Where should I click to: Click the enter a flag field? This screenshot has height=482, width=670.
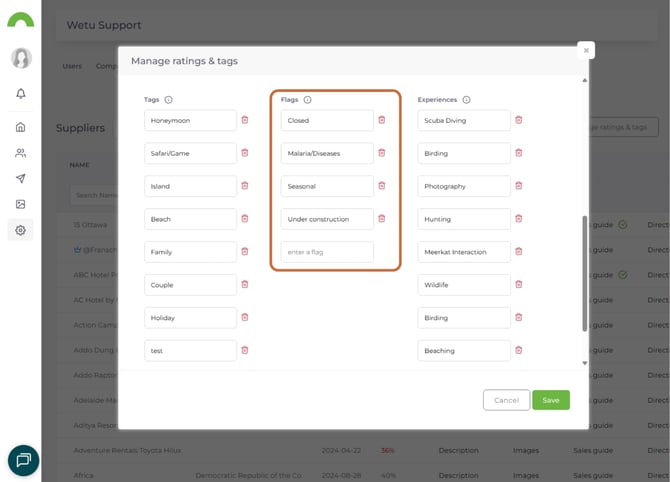point(327,252)
